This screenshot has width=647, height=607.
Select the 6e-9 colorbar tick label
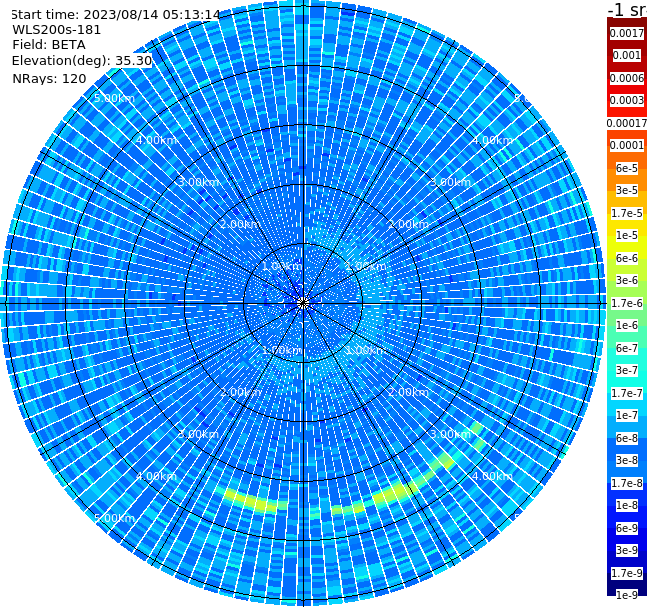point(627,528)
